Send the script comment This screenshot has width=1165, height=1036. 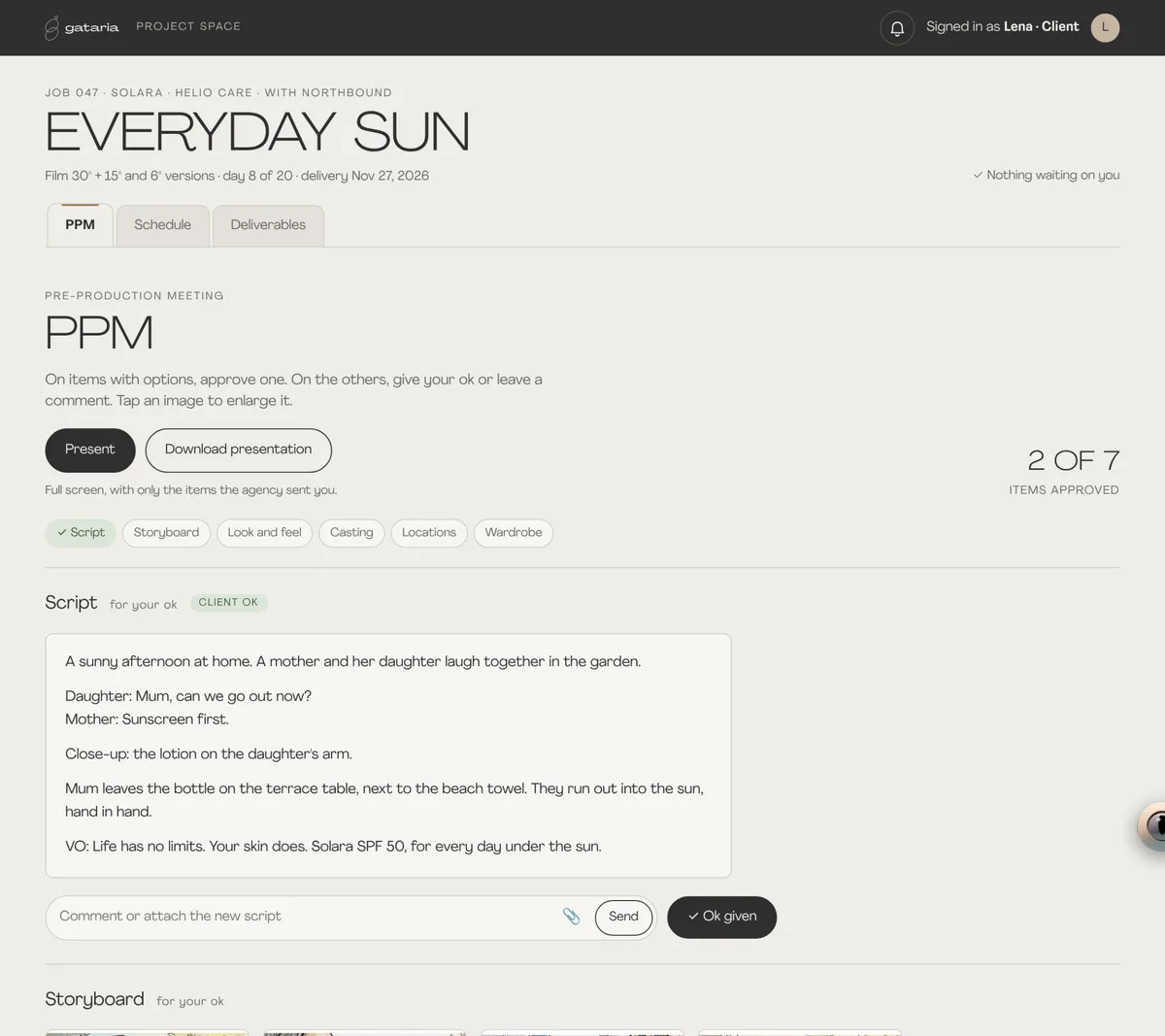click(x=623, y=917)
